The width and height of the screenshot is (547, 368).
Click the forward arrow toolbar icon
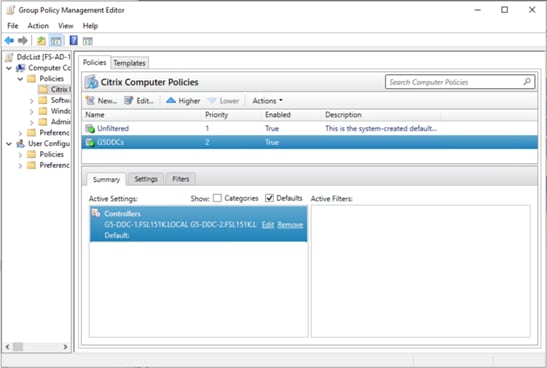(x=23, y=41)
